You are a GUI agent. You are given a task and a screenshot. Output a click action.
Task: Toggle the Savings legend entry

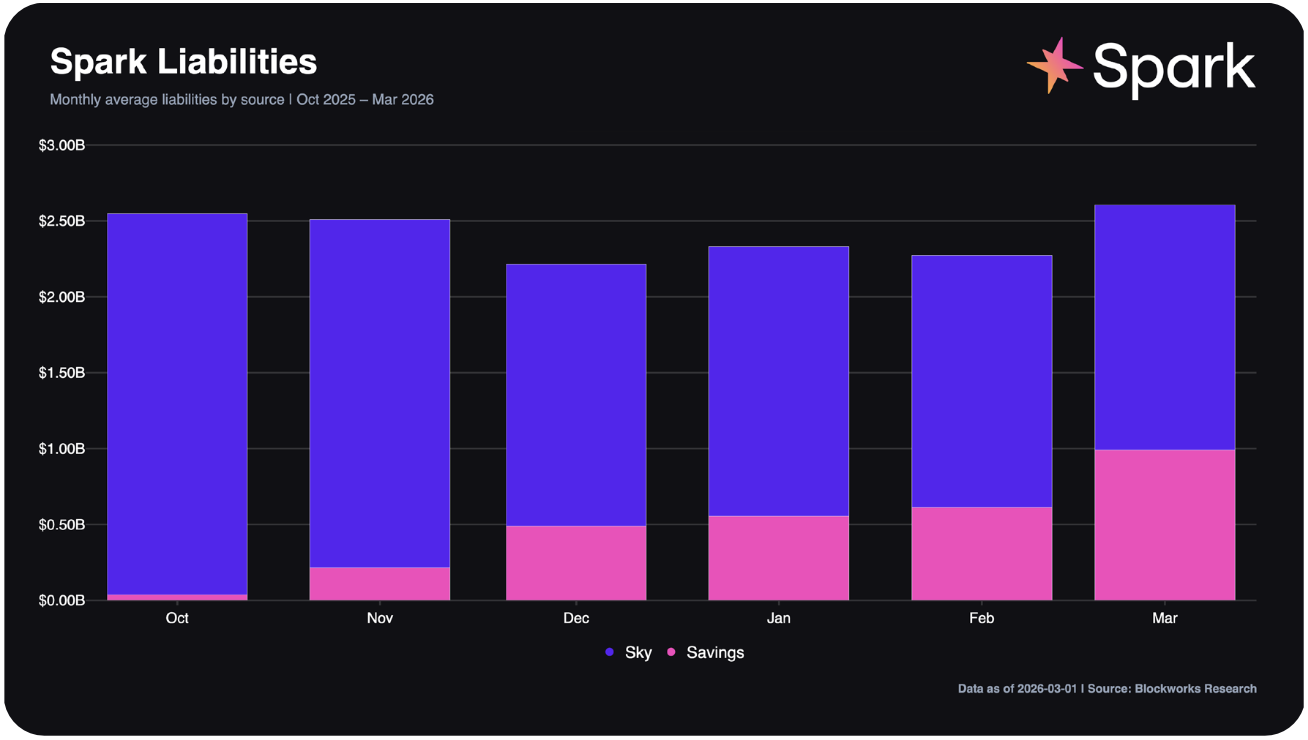[x=705, y=653]
